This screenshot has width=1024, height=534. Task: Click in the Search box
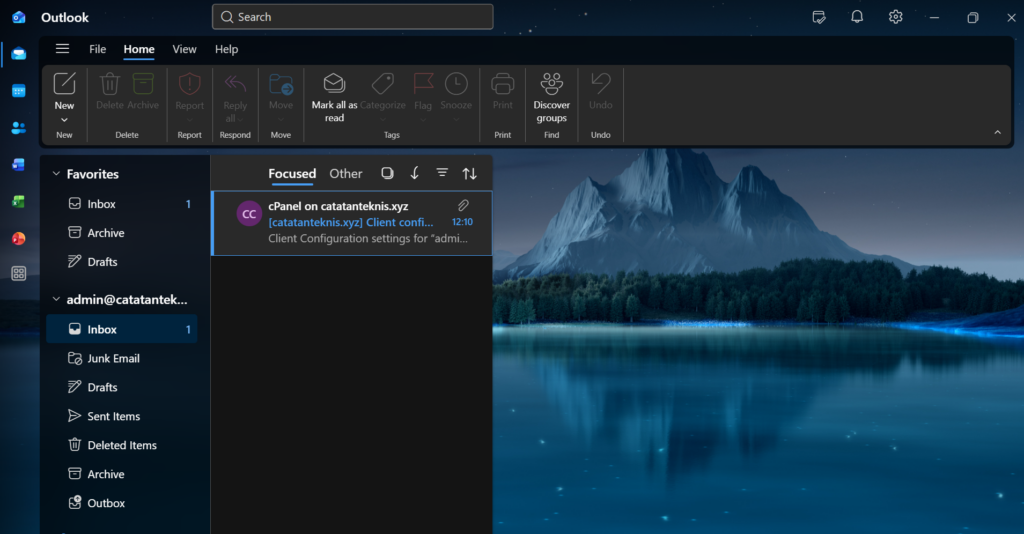click(x=353, y=17)
